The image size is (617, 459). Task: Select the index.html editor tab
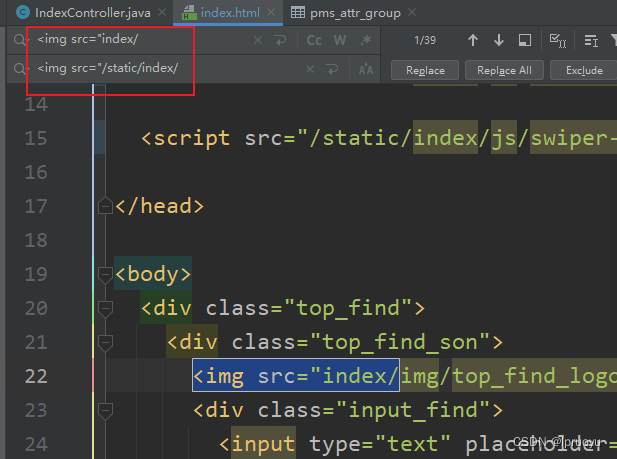230,13
